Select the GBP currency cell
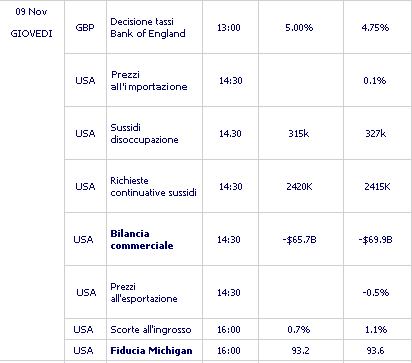 point(85,27)
